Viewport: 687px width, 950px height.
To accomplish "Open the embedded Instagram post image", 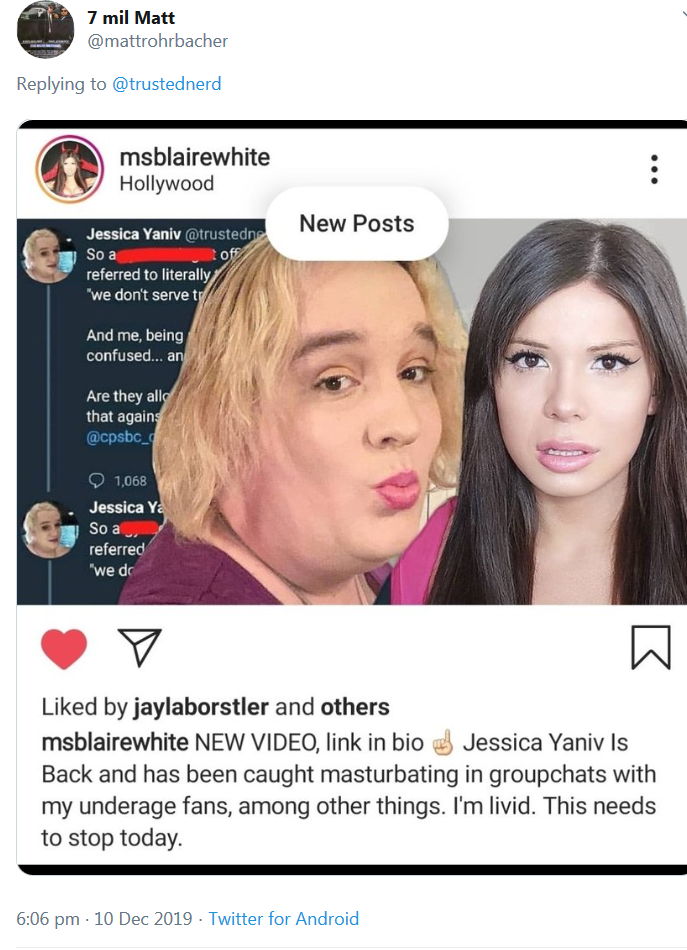I will [x=352, y=411].
